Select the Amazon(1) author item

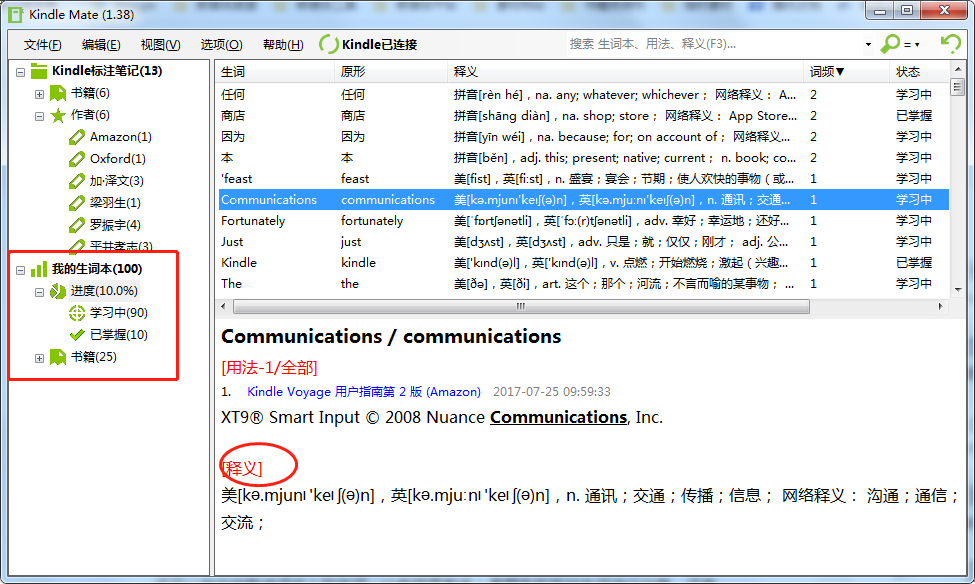point(121,137)
